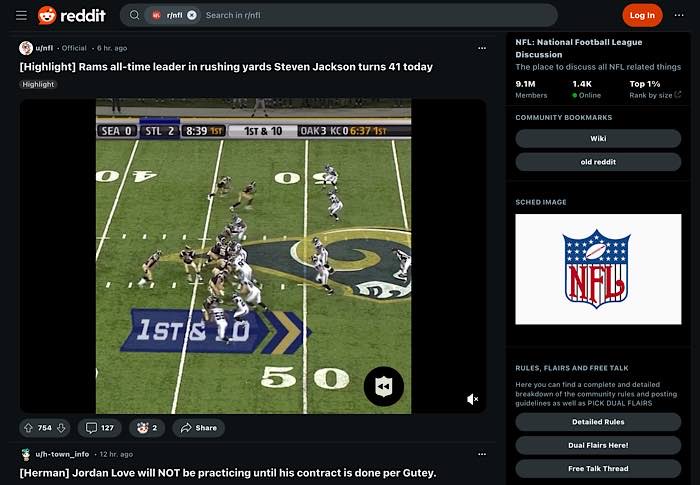Open the hamburger navigation menu

(21, 15)
